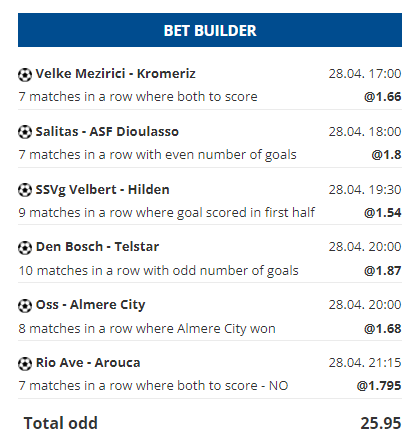The image size is (420, 447).
Task: Select the @1.8 odds for even goals
Action: click(x=386, y=155)
